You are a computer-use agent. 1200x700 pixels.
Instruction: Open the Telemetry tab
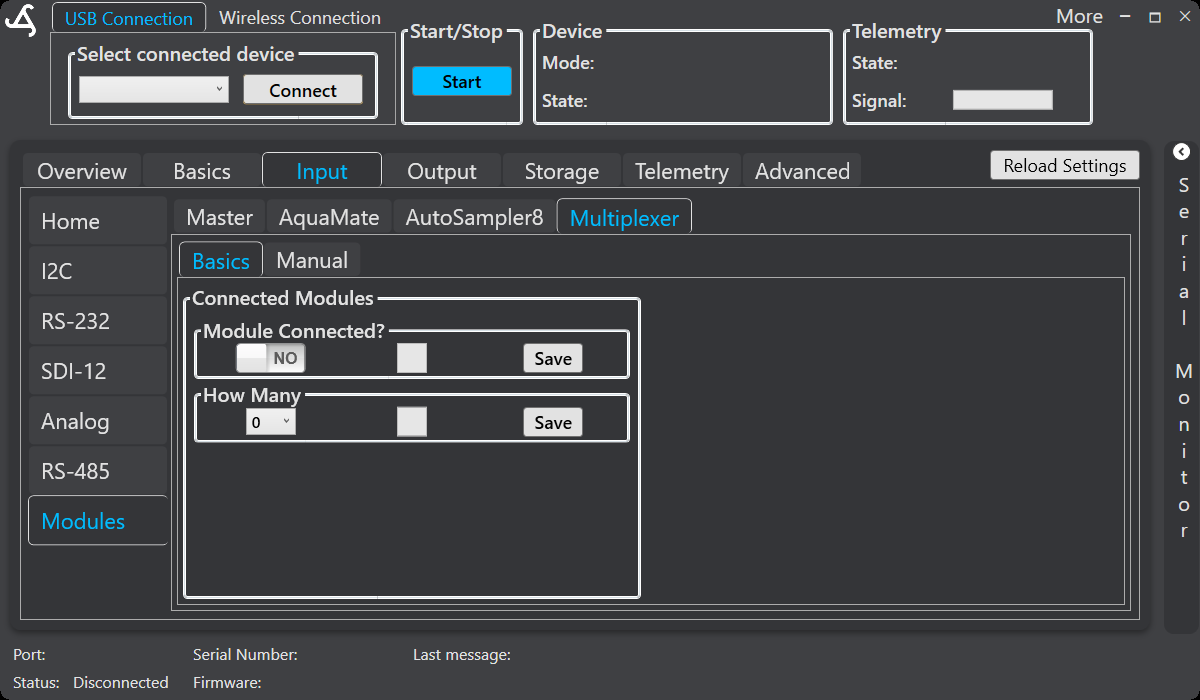pos(682,171)
